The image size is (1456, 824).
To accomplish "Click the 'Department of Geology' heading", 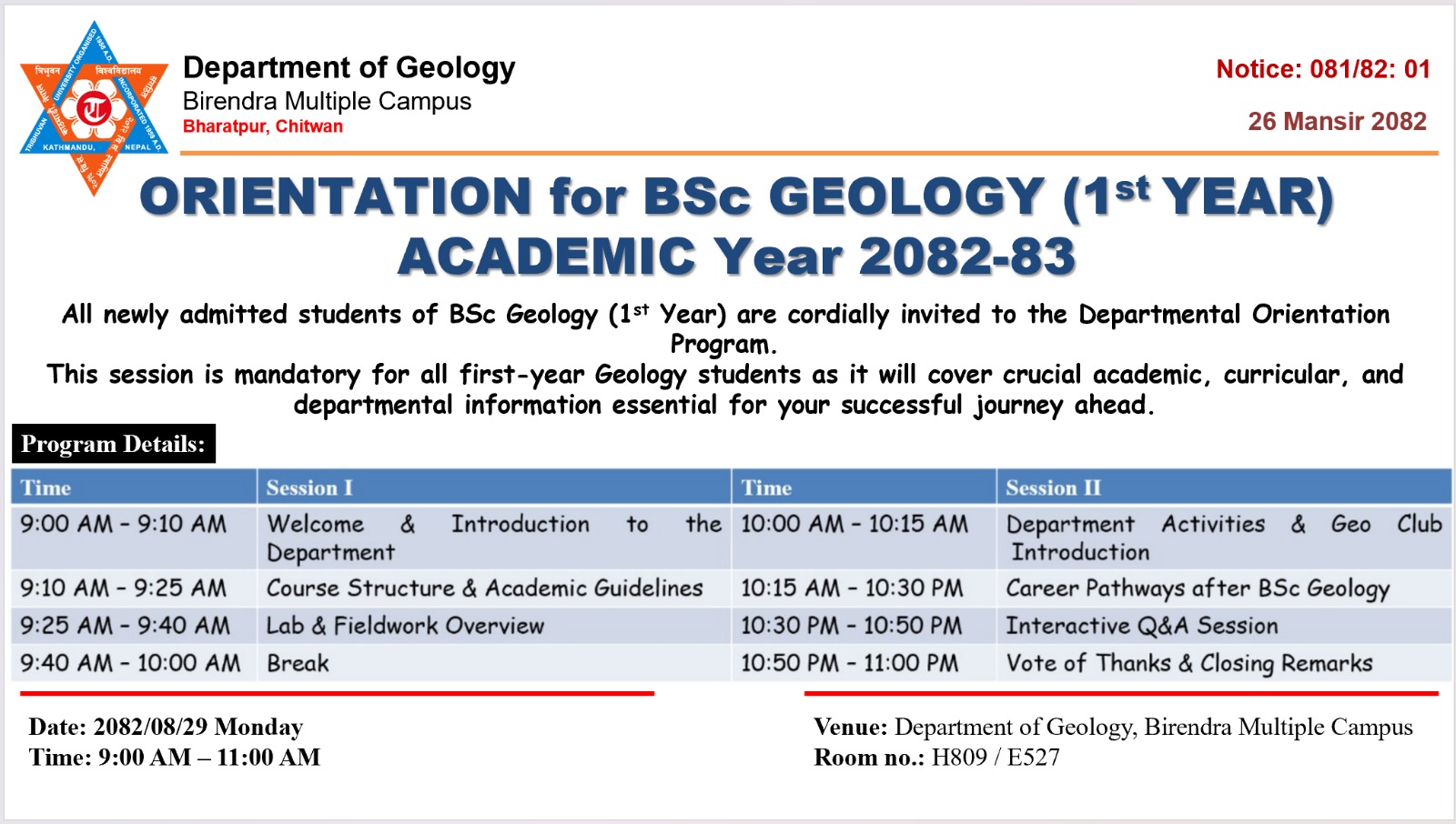I will 349,67.
